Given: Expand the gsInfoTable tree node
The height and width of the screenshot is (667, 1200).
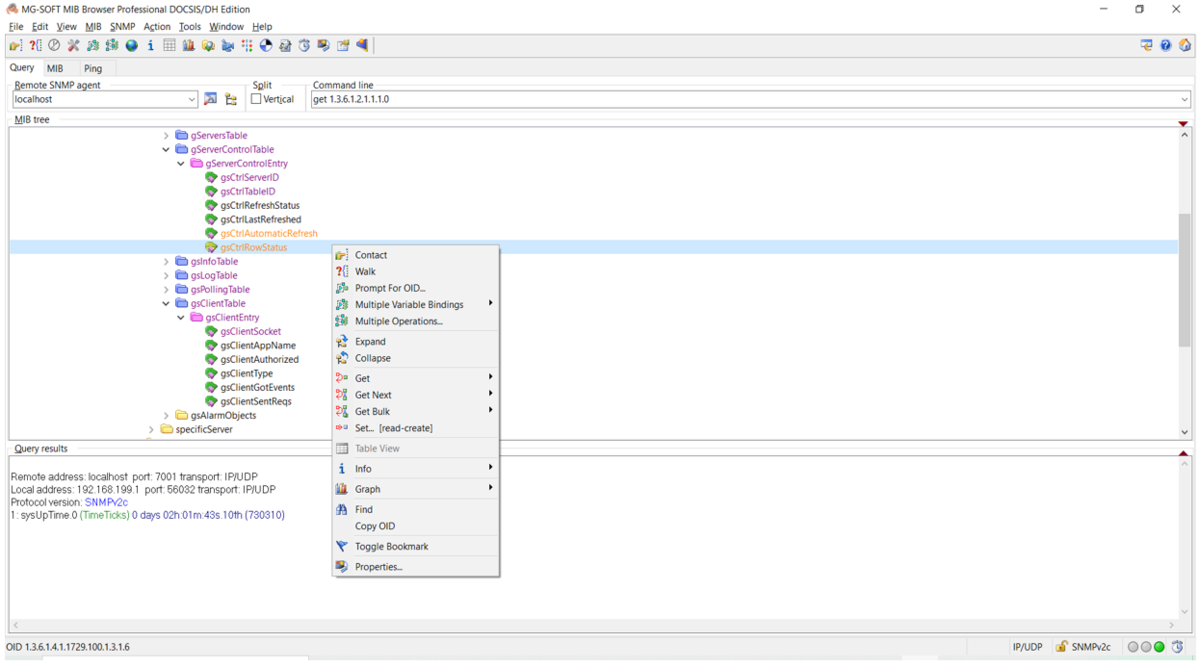Looking at the screenshot, I should click(x=166, y=261).
